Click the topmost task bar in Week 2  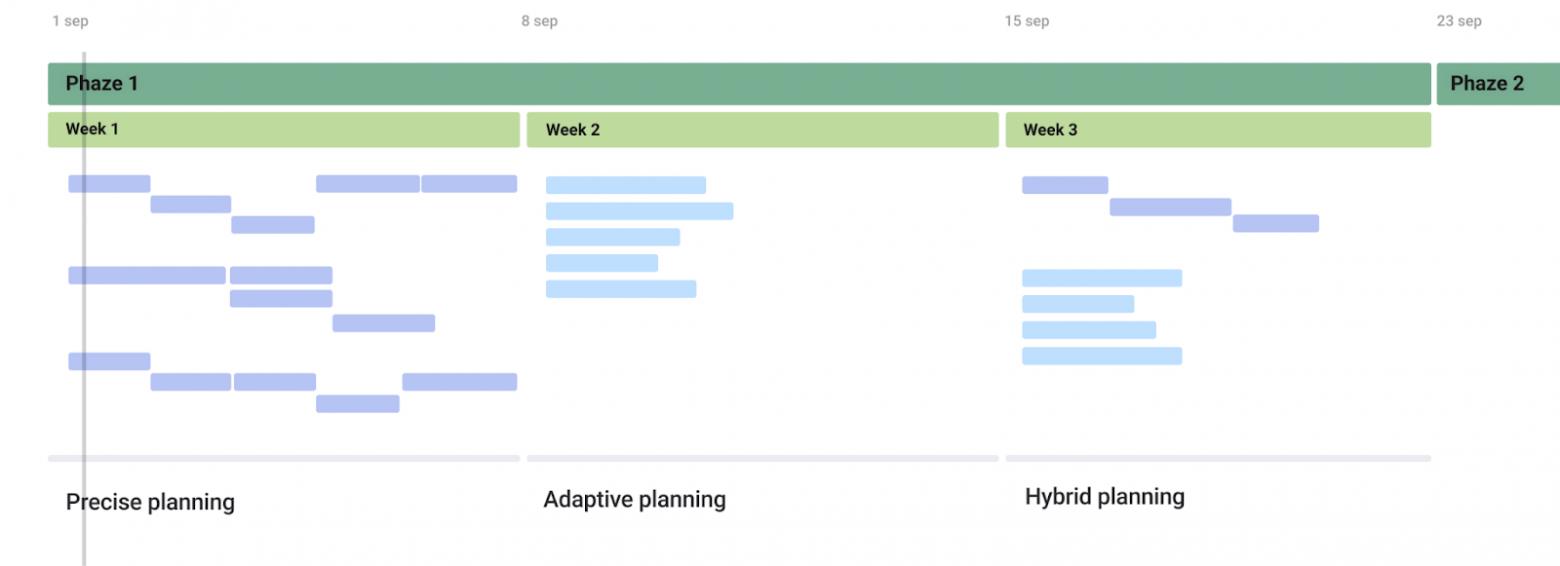tap(626, 185)
